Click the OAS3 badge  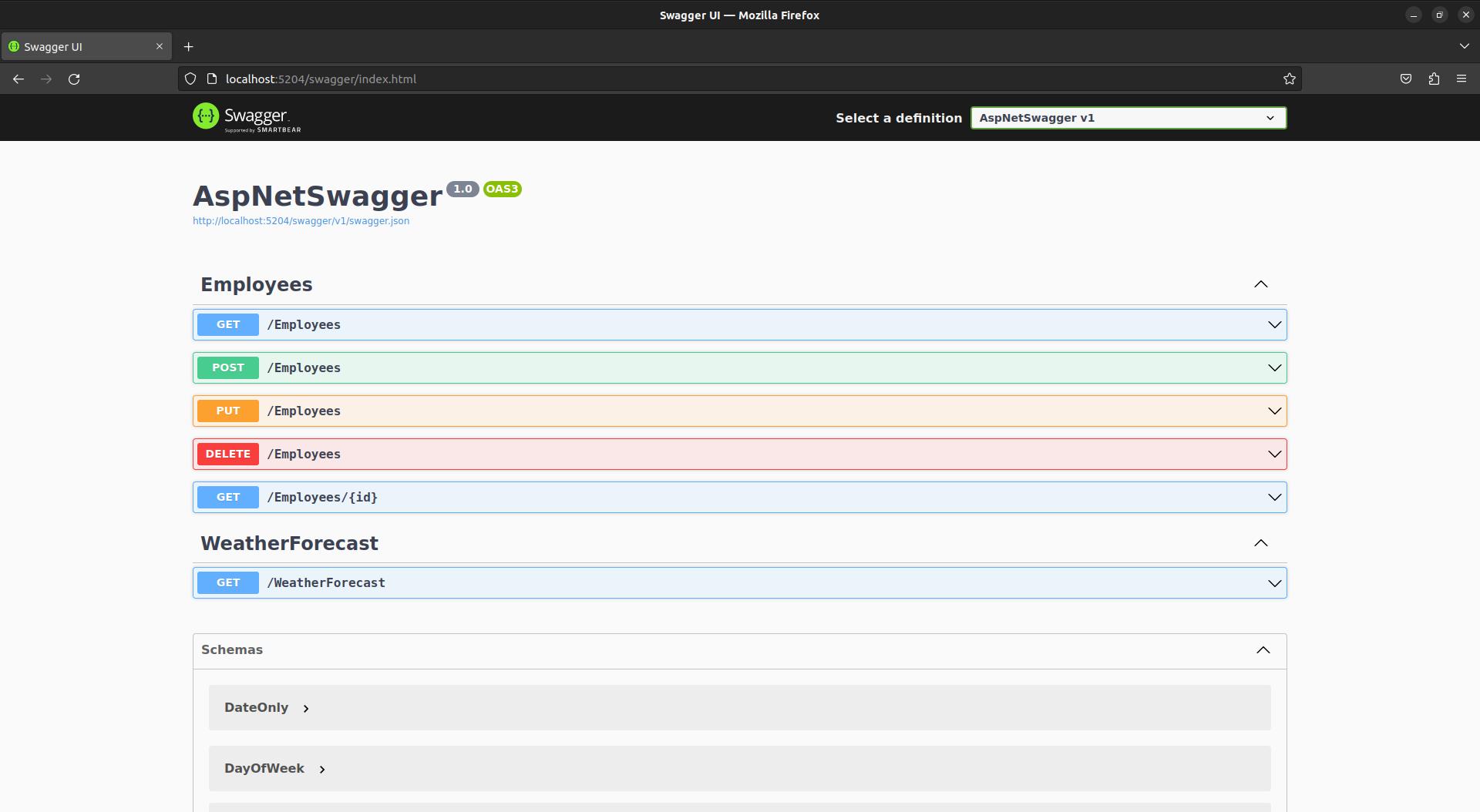click(503, 189)
